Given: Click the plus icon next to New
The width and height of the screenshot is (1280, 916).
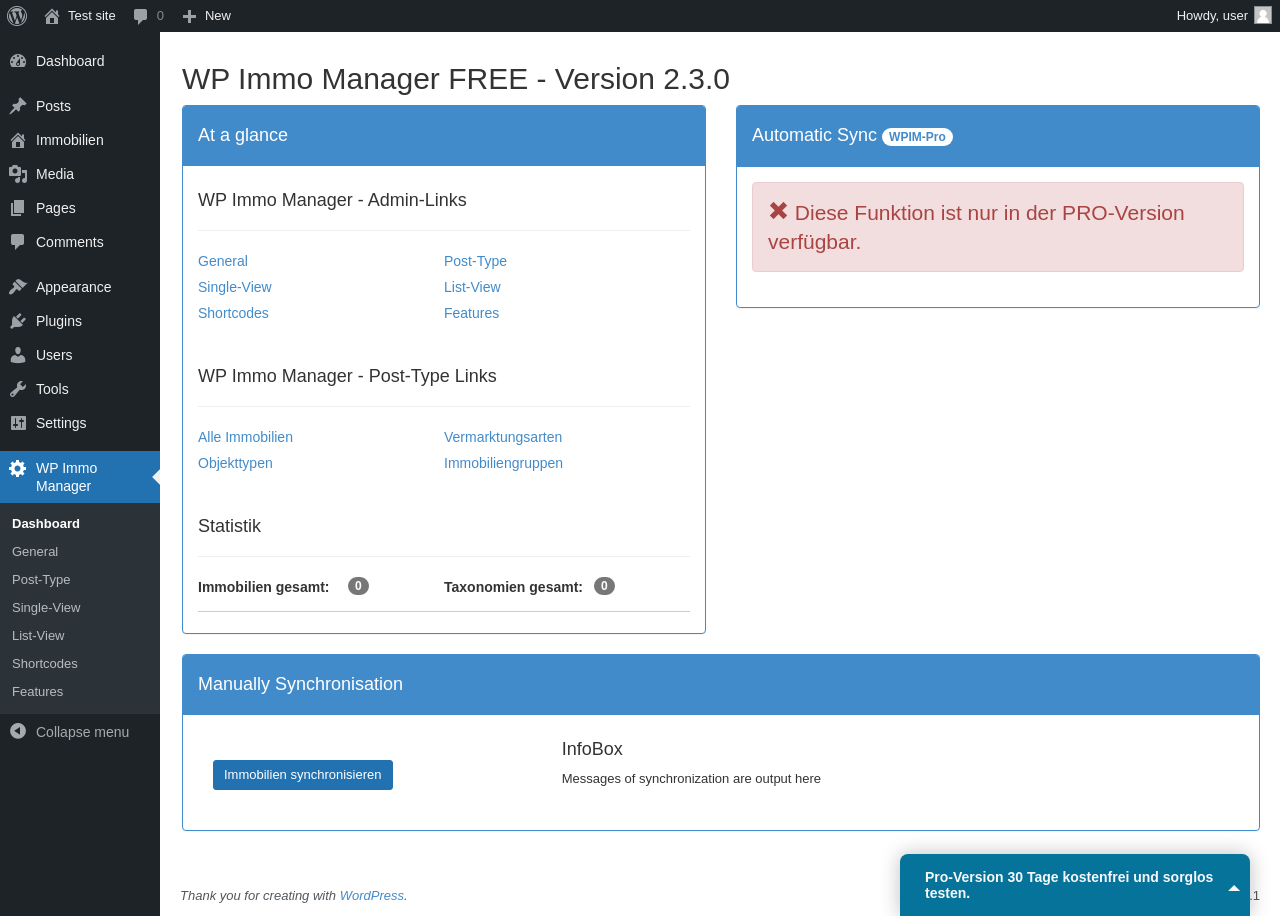Looking at the screenshot, I should pyautogui.click(x=189, y=16).
